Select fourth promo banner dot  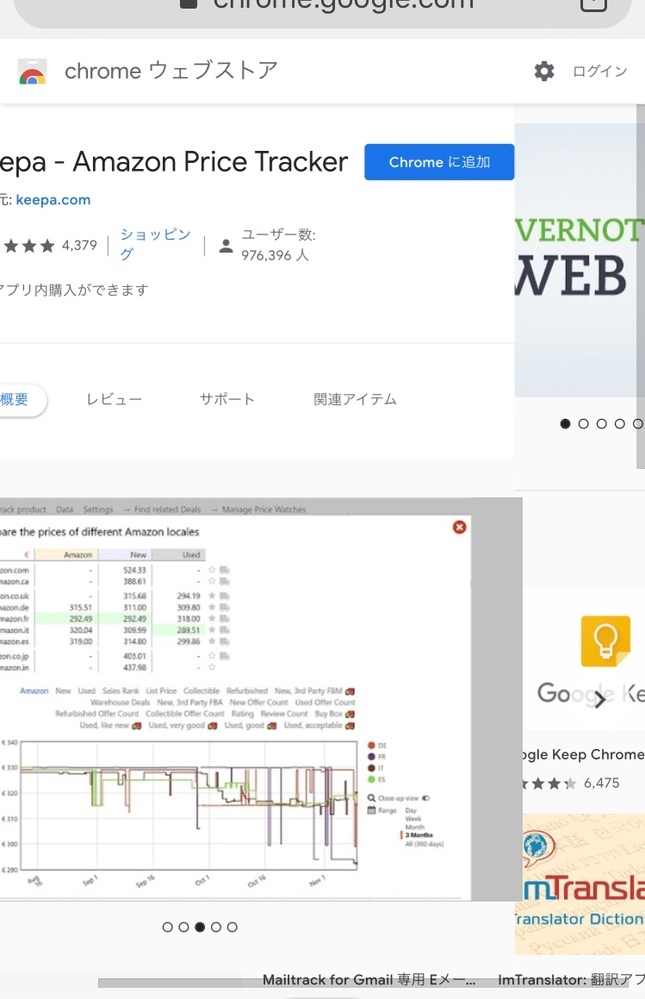620,424
